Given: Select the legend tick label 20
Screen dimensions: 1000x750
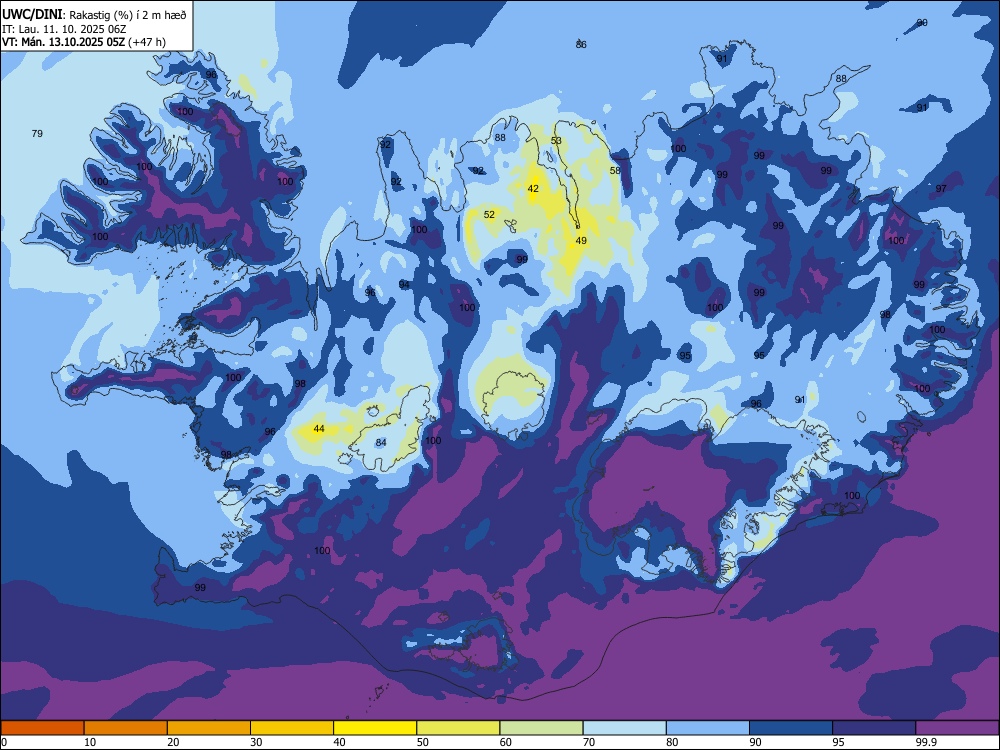Looking at the screenshot, I should pyautogui.click(x=173, y=742).
